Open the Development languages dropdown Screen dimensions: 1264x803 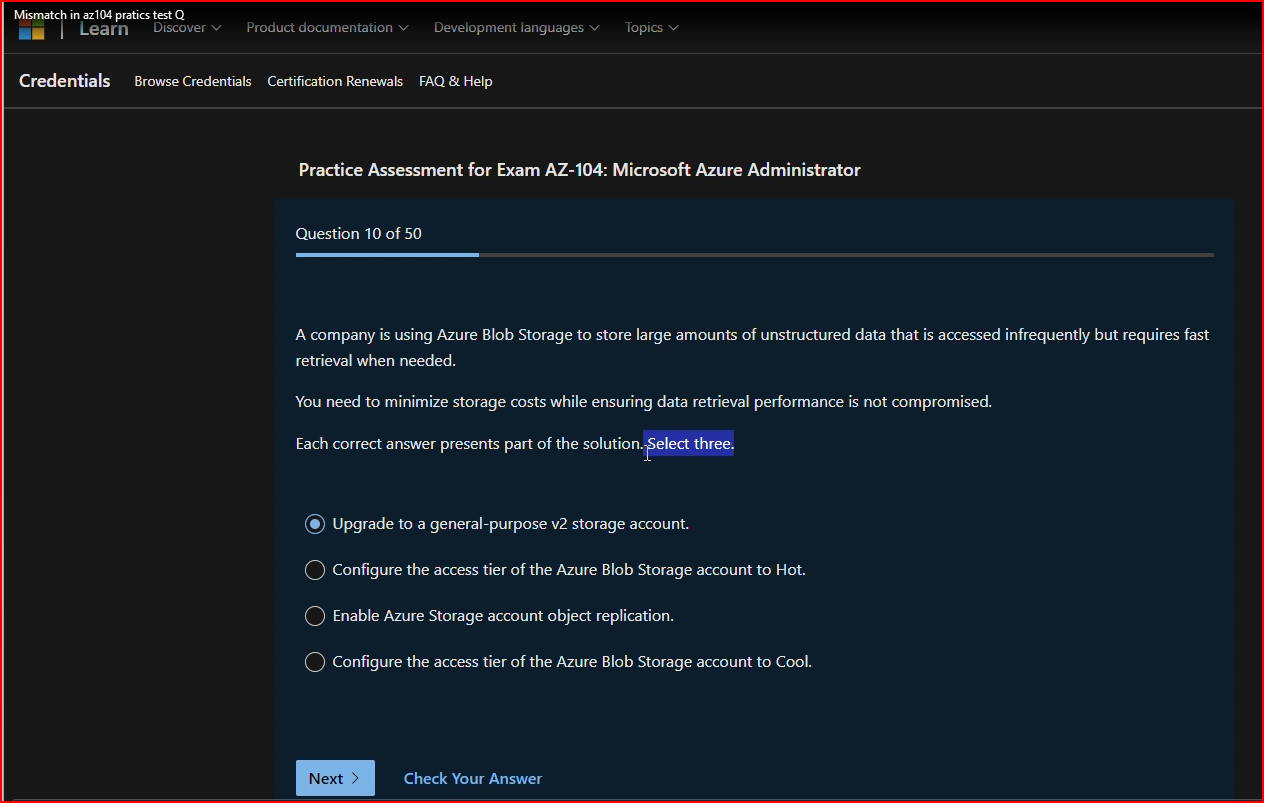click(516, 27)
